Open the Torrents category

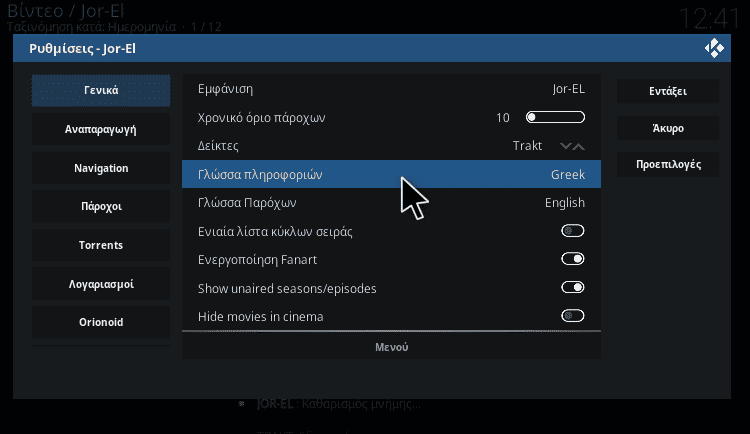[101, 245]
